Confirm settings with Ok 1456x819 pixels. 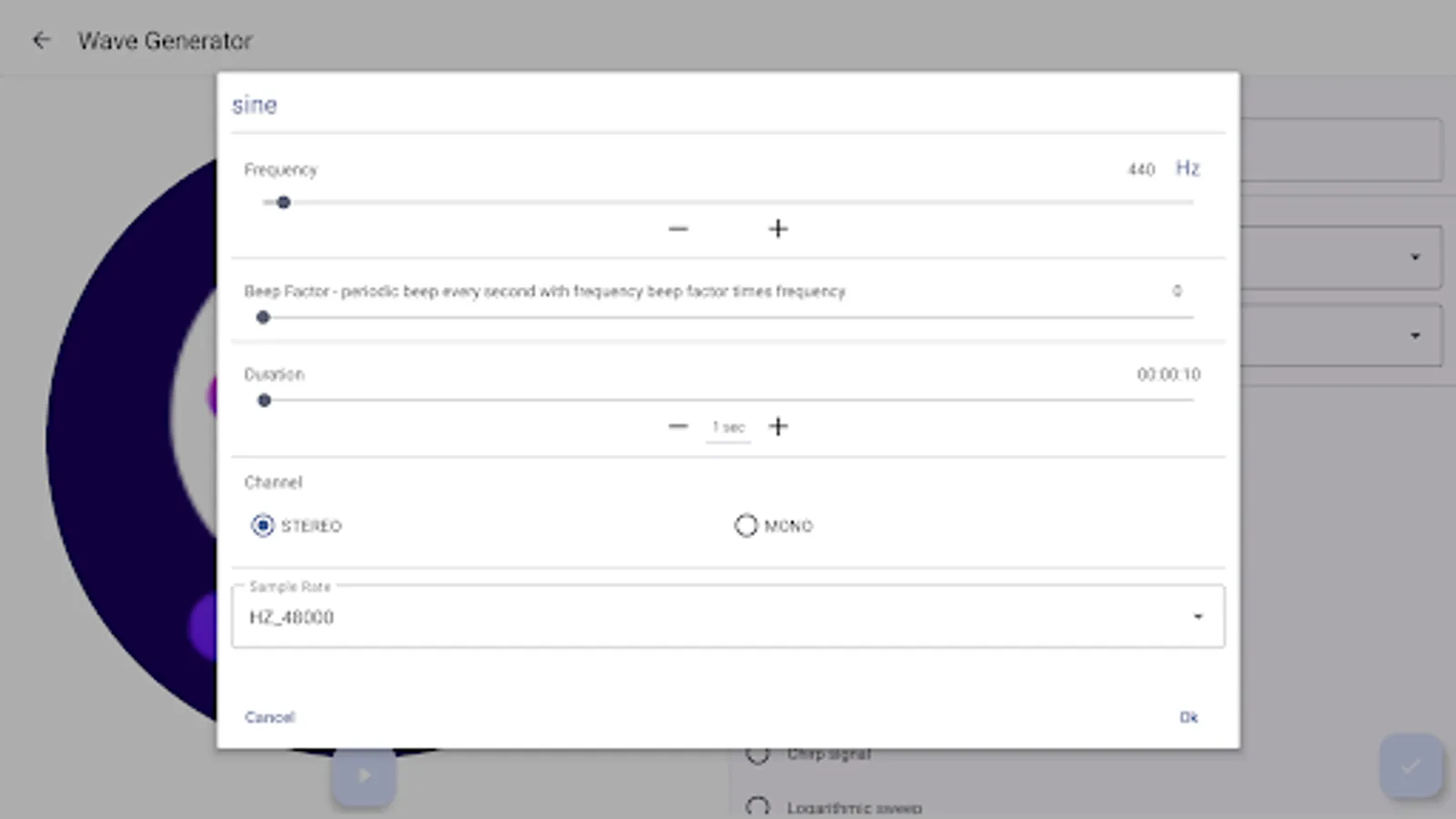tap(1188, 717)
